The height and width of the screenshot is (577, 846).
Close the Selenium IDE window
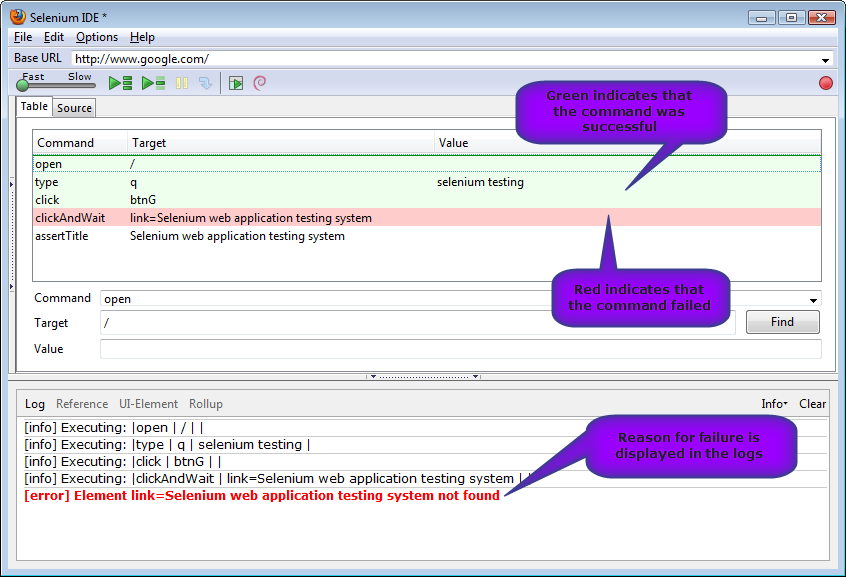(822, 18)
